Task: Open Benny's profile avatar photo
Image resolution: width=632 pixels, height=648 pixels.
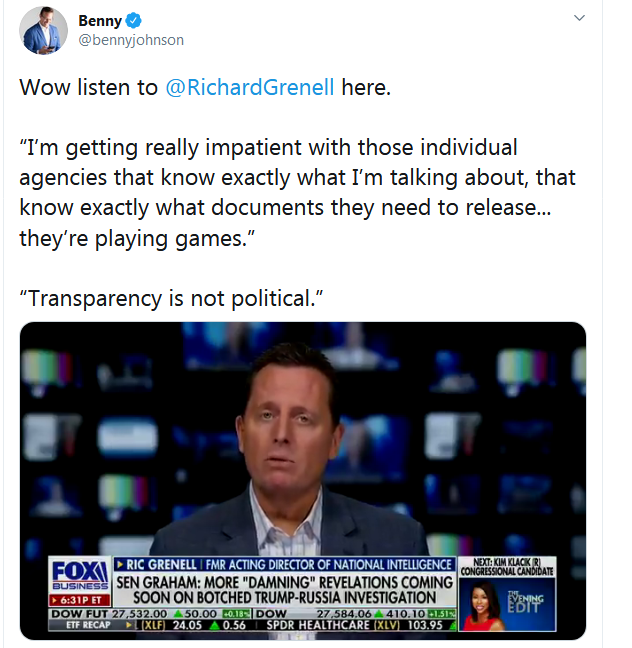Action: click(43, 30)
